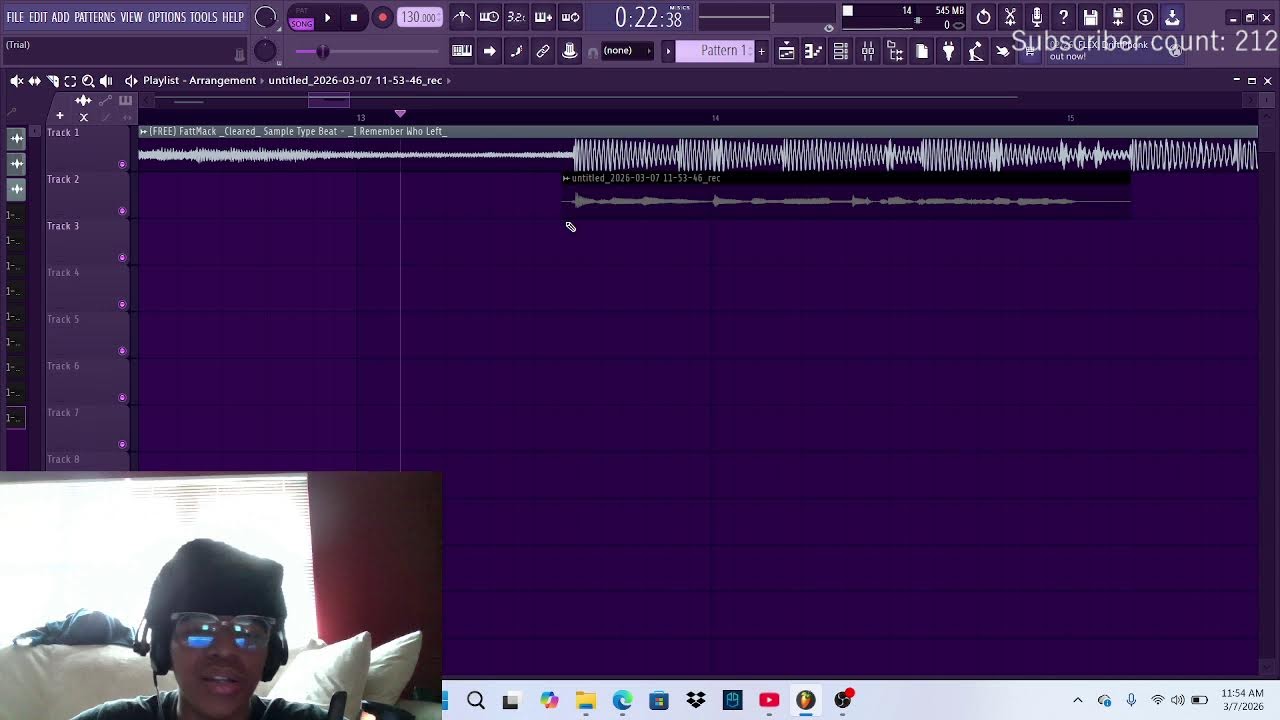Image resolution: width=1280 pixels, height=720 pixels.
Task: Open the untitled_2026-03-07 11-53-46_rec clip breadcrumb
Action: [355, 80]
